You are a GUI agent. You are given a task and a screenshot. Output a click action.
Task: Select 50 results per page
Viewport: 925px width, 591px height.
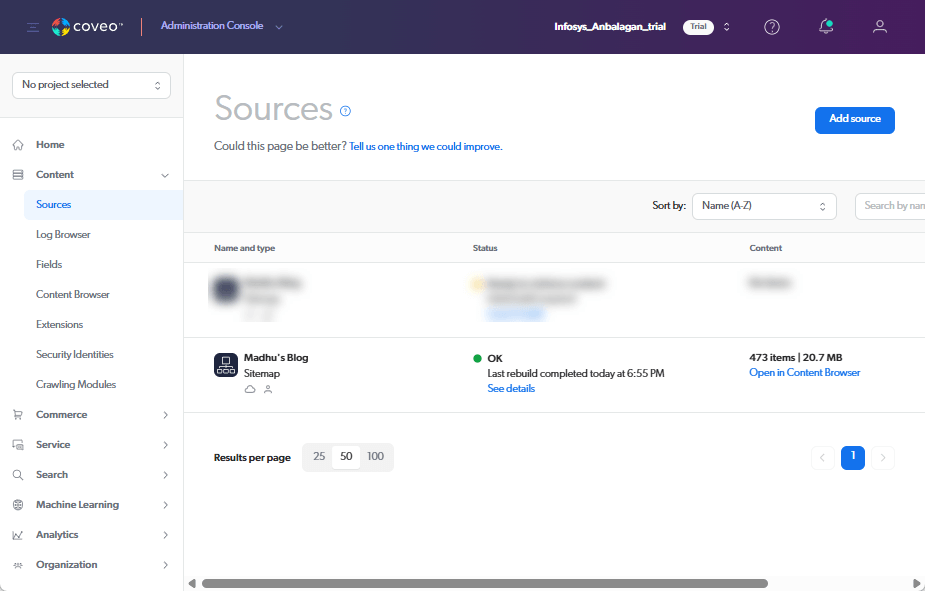coord(346,457)
